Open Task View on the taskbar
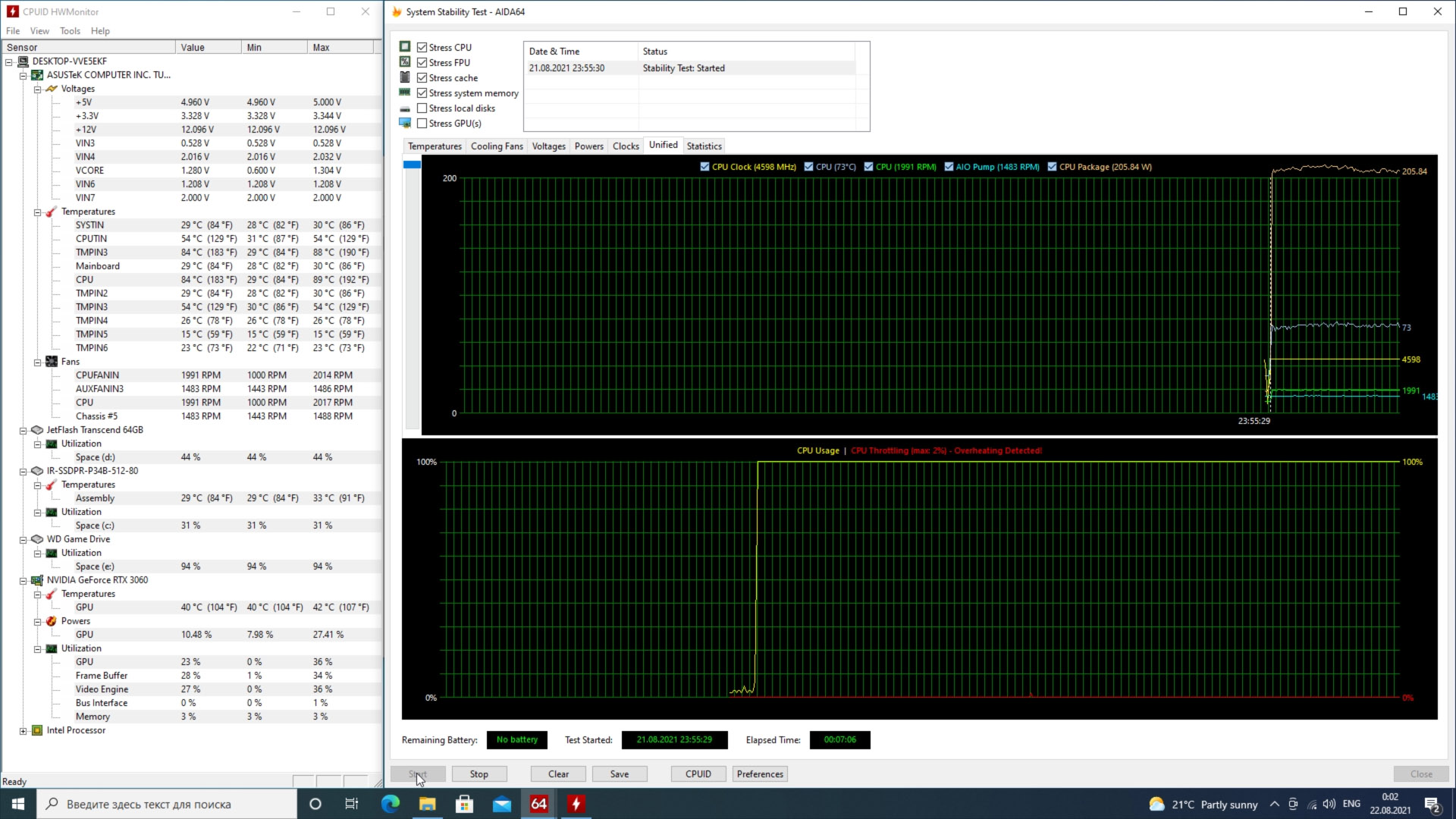 tap(352, 804)
